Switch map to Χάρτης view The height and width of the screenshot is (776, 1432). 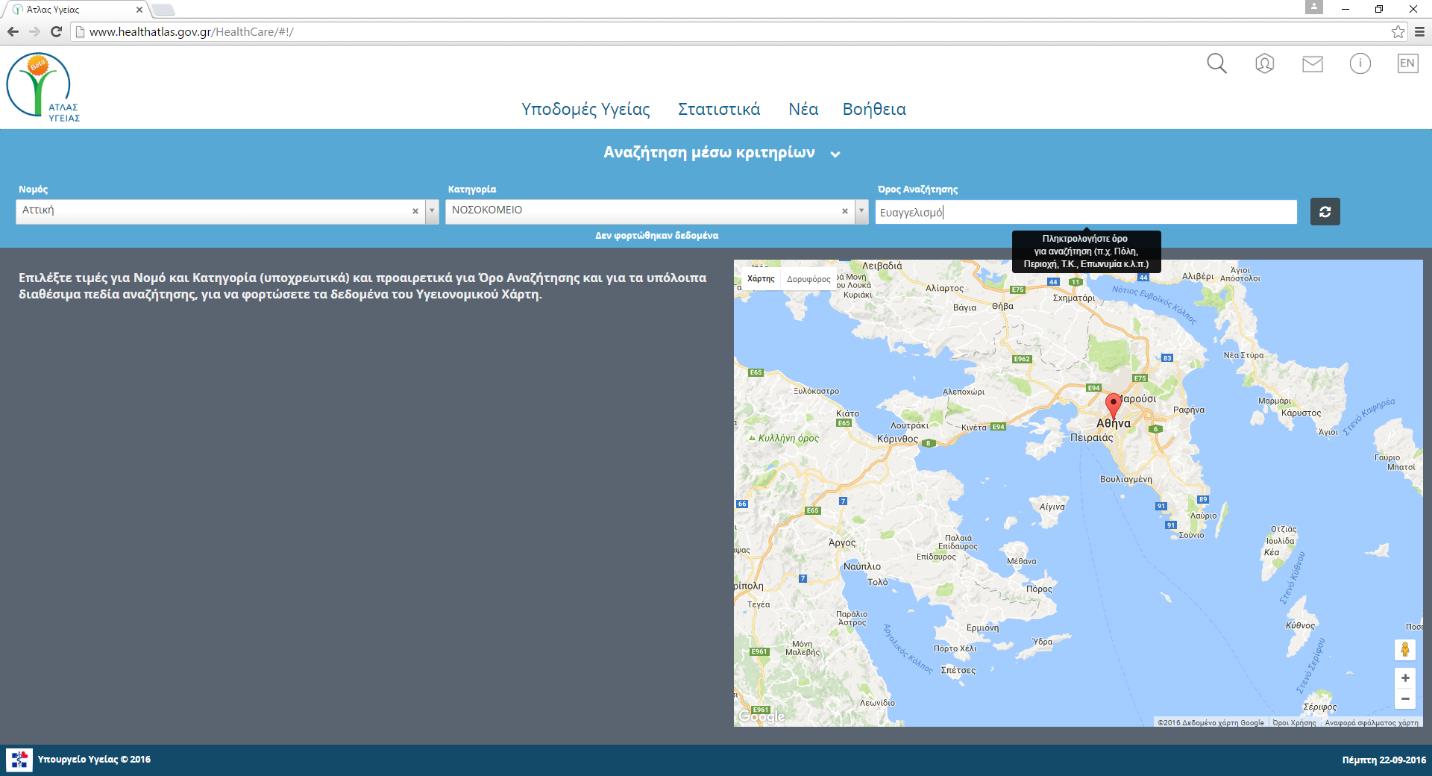tap(761, 279)
